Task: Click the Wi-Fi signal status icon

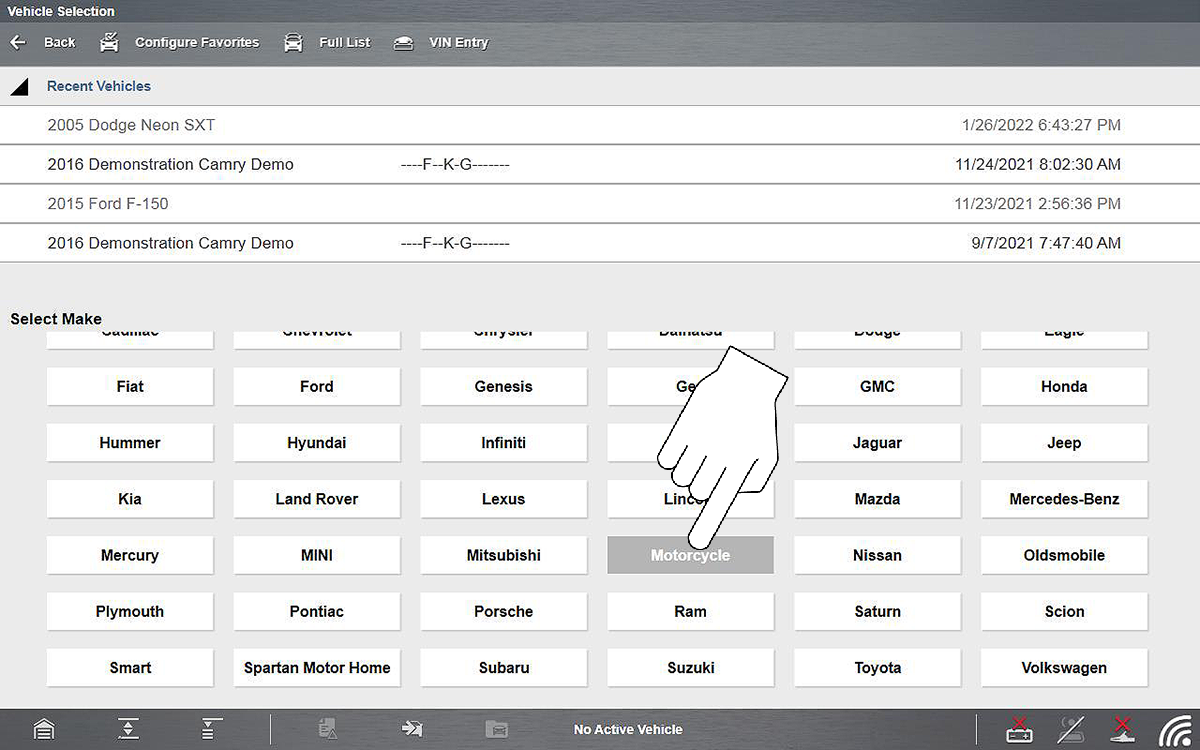Action: pyautogui.click(x=1175, y=730)
